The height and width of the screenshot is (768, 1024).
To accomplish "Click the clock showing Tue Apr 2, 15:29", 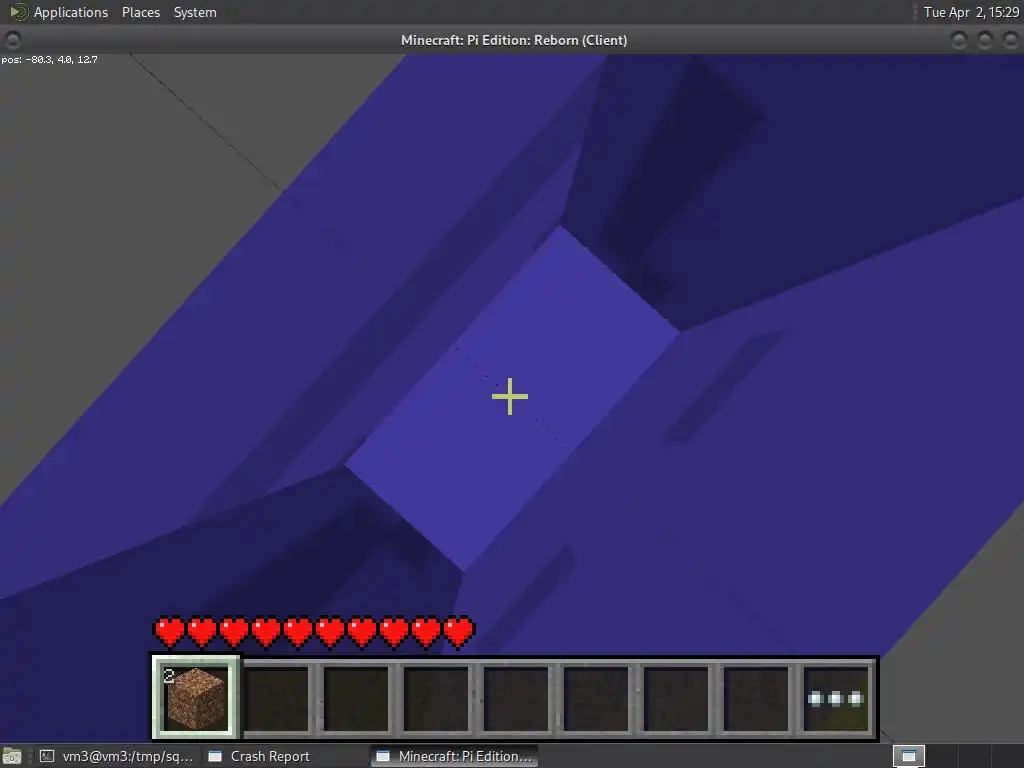I will [970, 12].
